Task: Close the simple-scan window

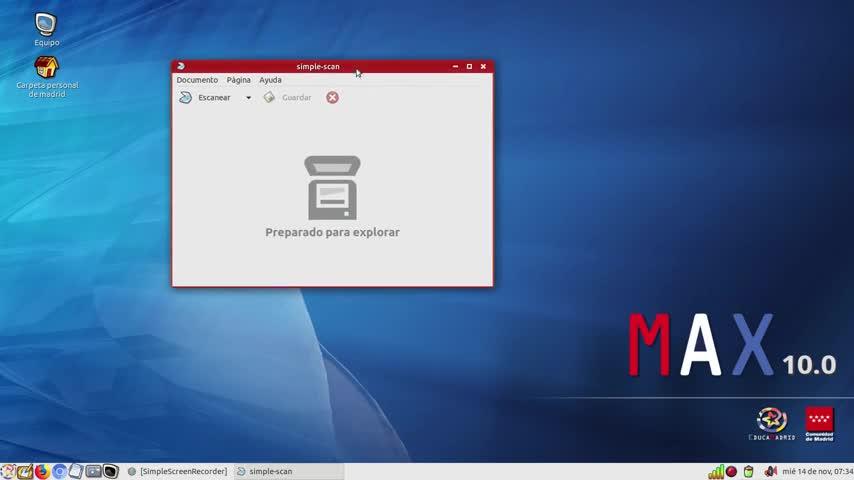Action: [x=483, y=66]
